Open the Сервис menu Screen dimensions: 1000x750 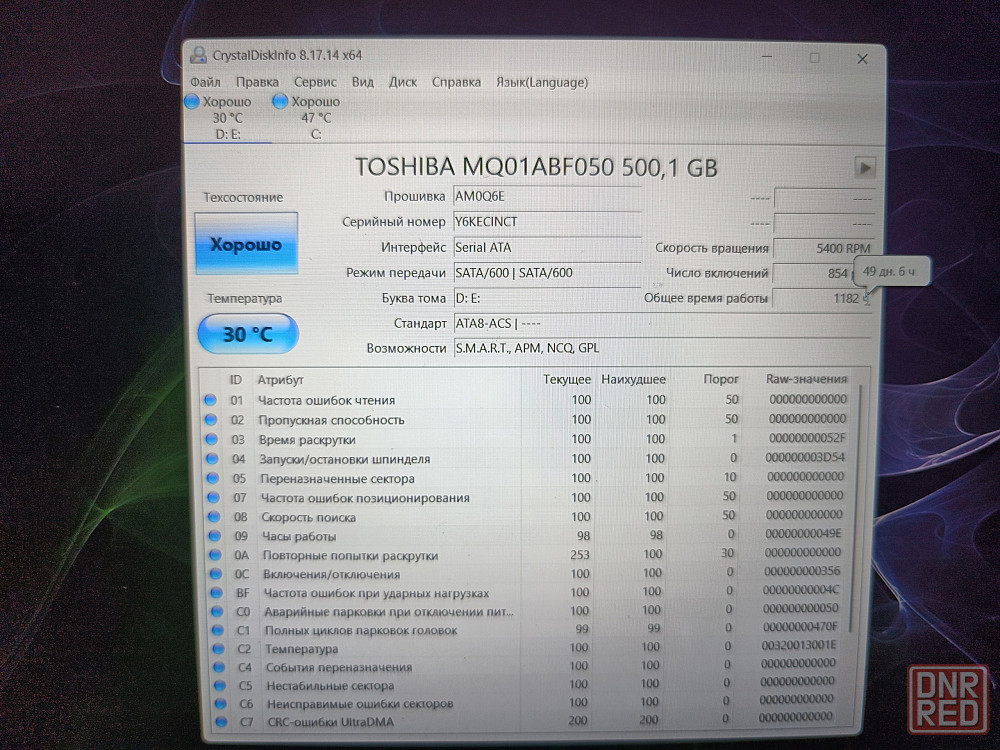[315, 82]
